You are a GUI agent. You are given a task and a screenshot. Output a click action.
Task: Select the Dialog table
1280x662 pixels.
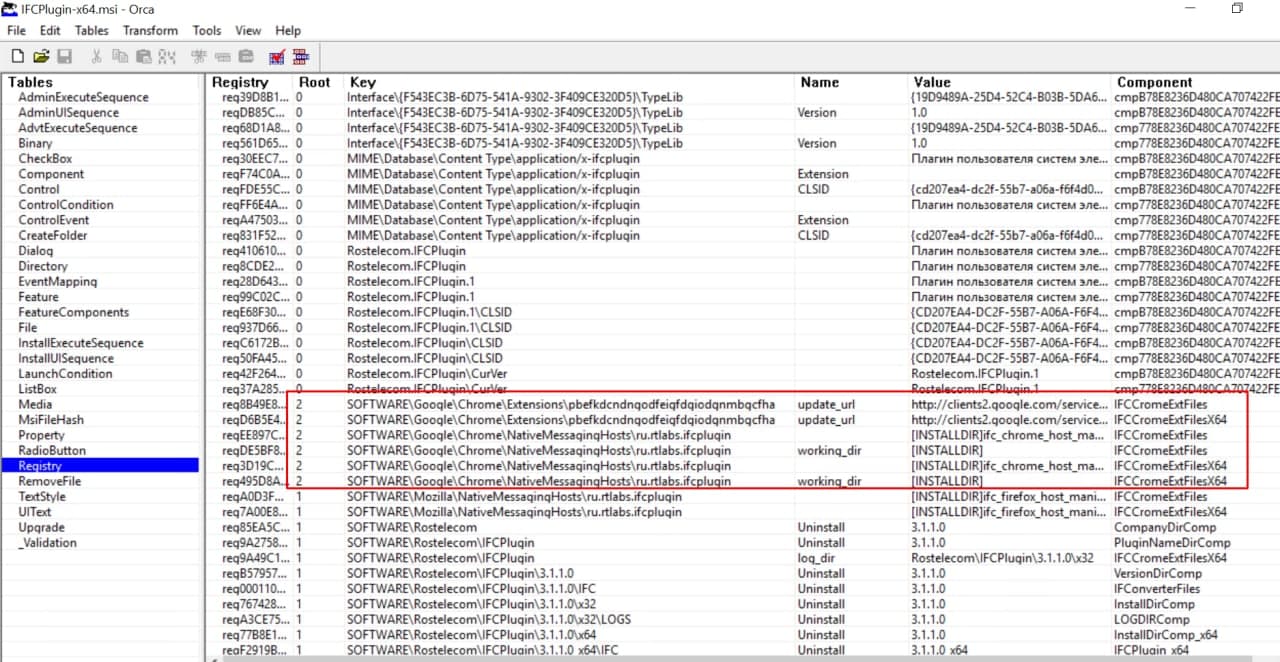tap(36, 251)
